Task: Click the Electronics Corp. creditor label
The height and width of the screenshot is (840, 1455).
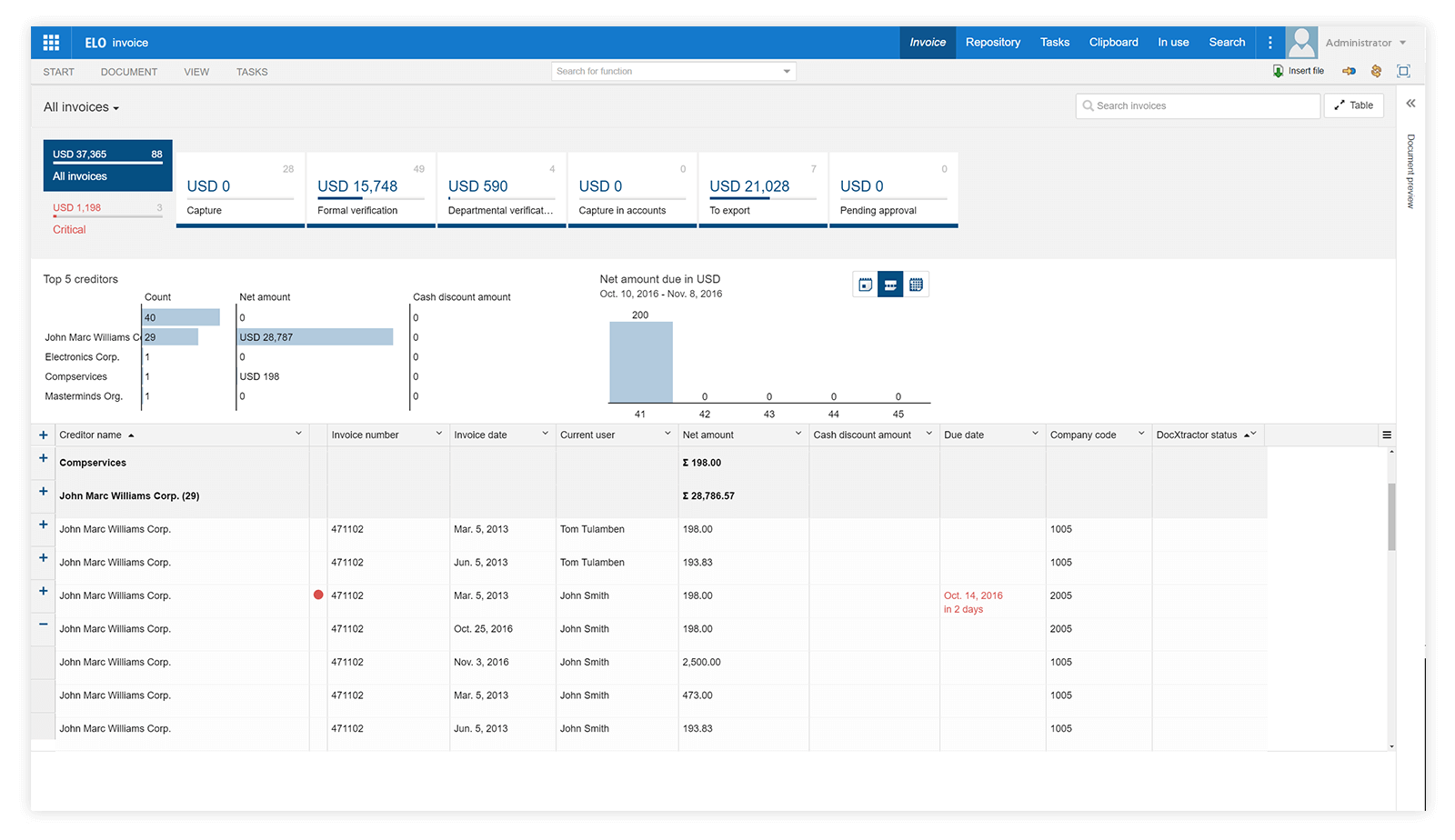Action: point(82,357)
